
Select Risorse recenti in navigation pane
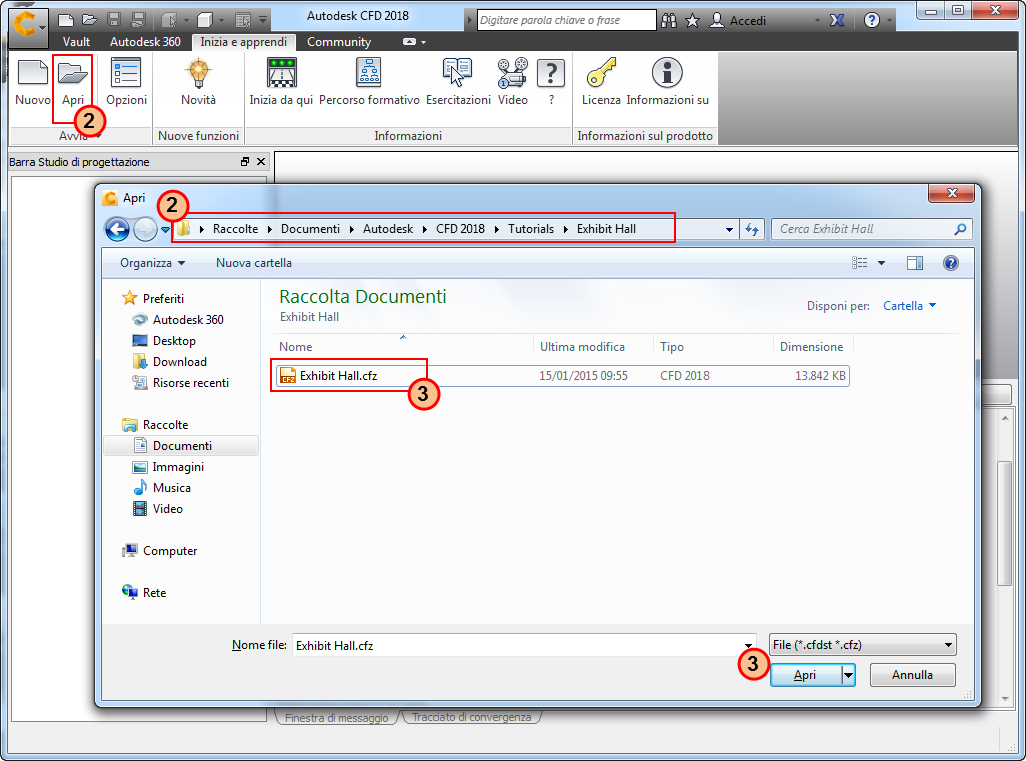pos(190,383)
